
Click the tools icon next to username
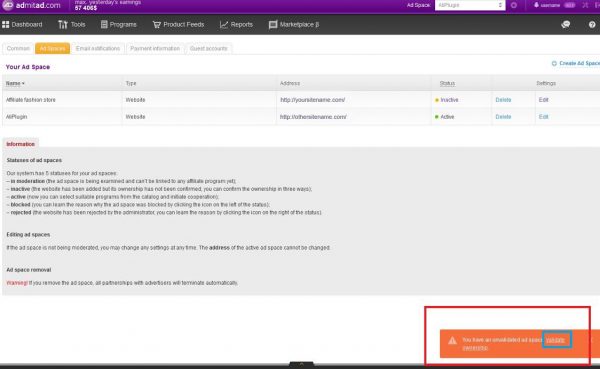585,5
